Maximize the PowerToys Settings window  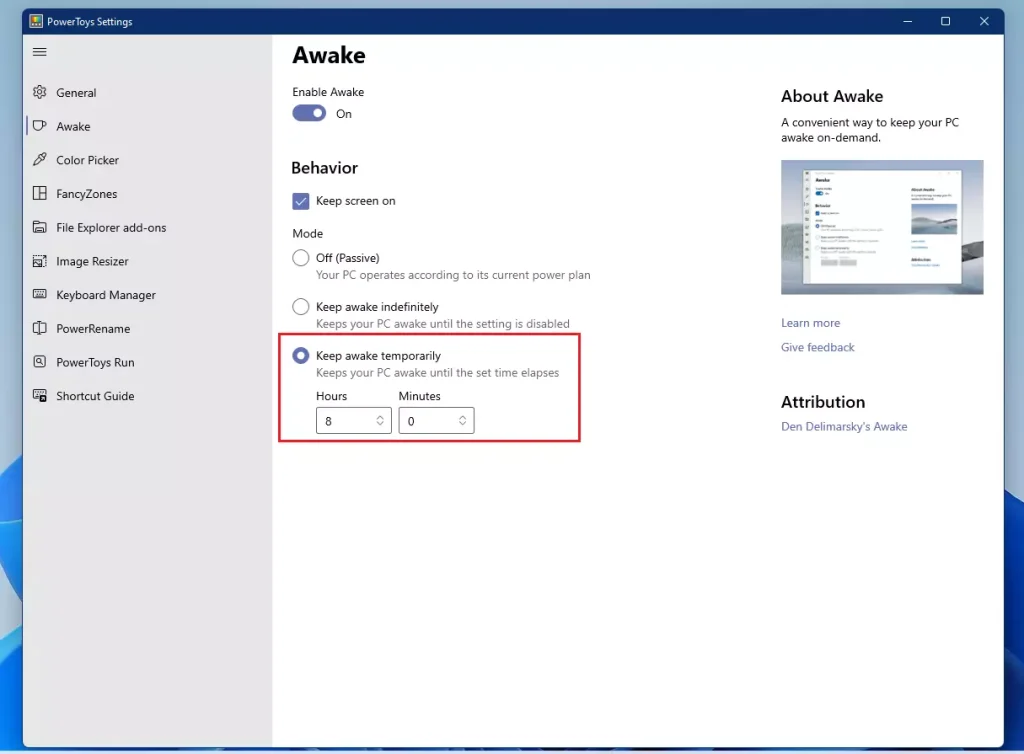pos(945,22)
